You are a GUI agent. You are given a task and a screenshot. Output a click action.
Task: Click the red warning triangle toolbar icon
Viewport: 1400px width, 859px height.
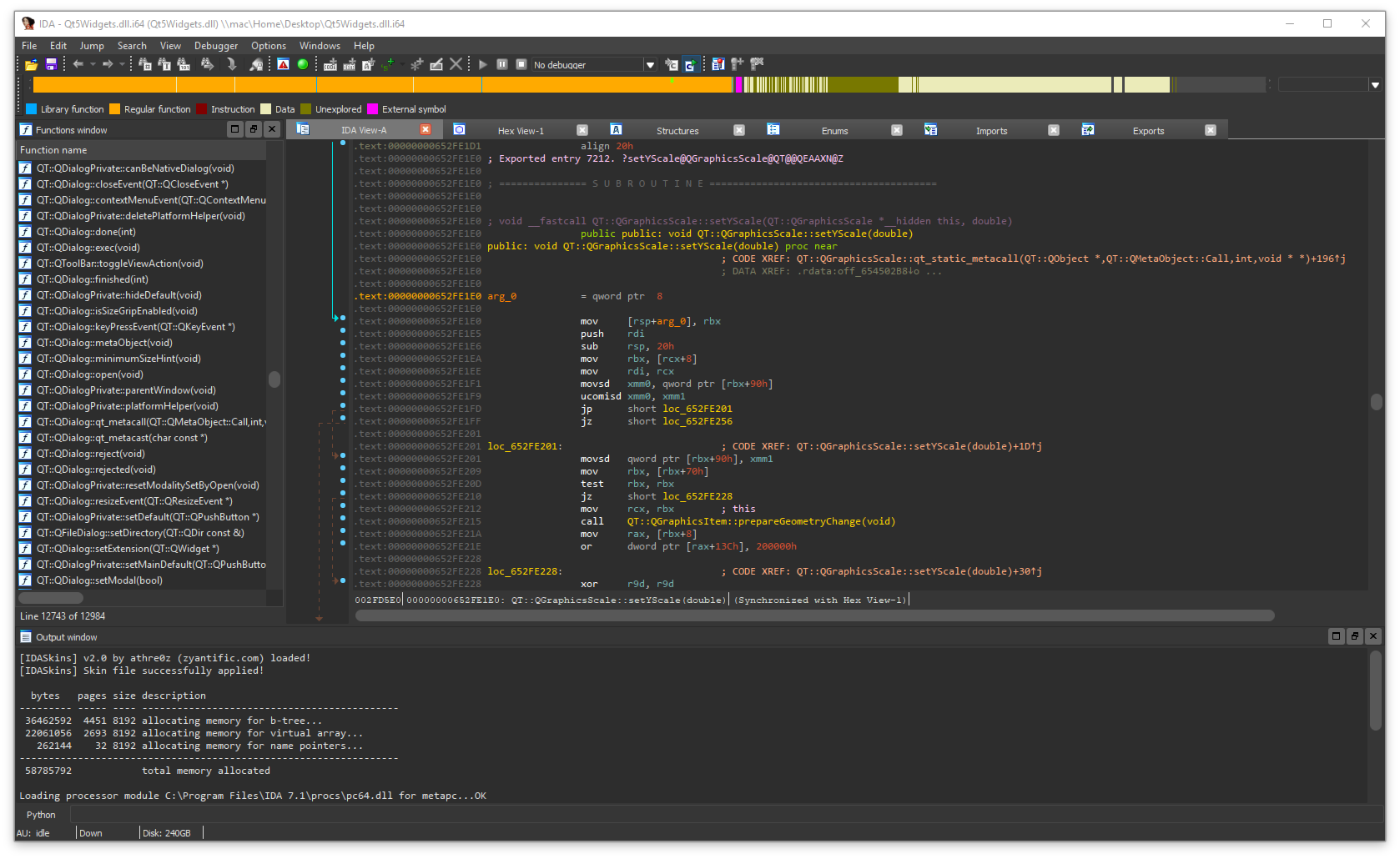pos(284,64)
